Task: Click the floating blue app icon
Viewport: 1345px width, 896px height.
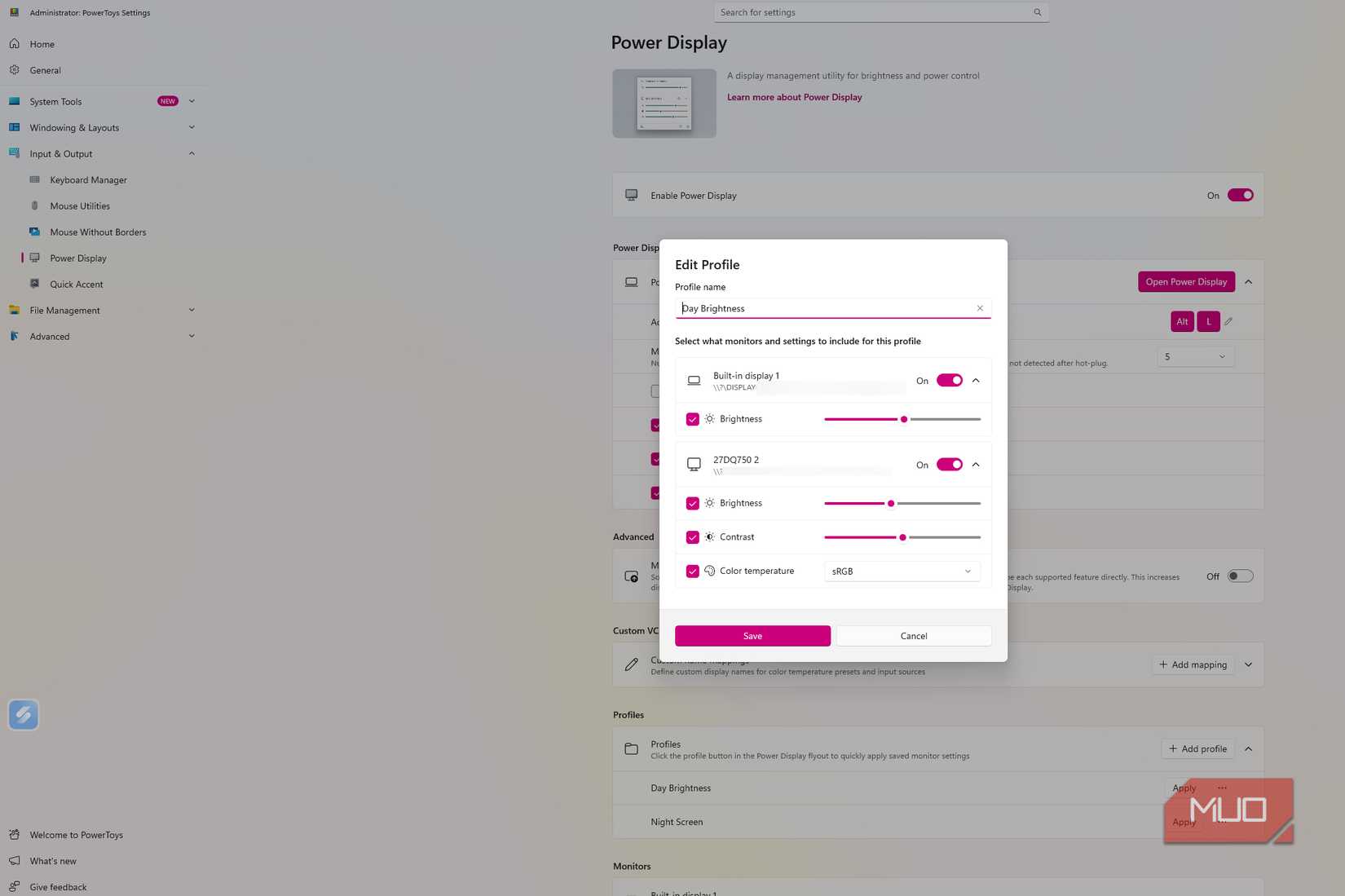Action: [24, 714]
